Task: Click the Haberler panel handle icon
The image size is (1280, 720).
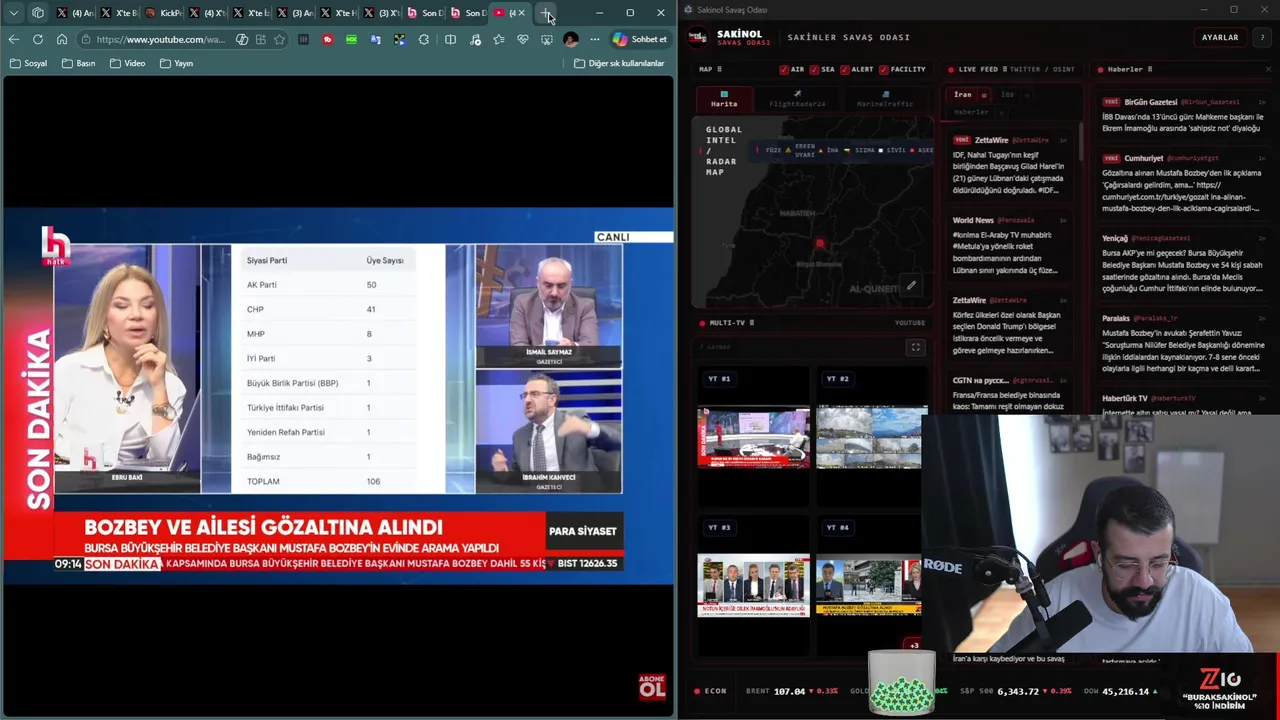Action: [1150, 69]
